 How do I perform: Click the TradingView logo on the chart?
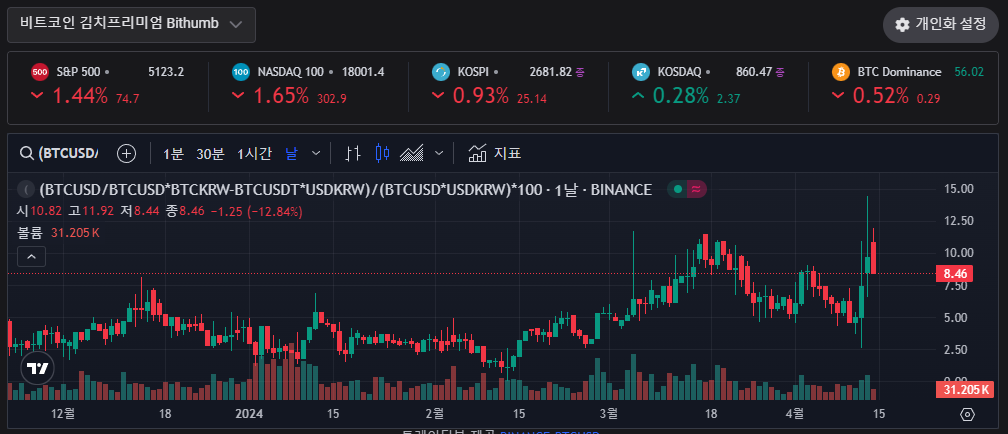click(38, 368)
